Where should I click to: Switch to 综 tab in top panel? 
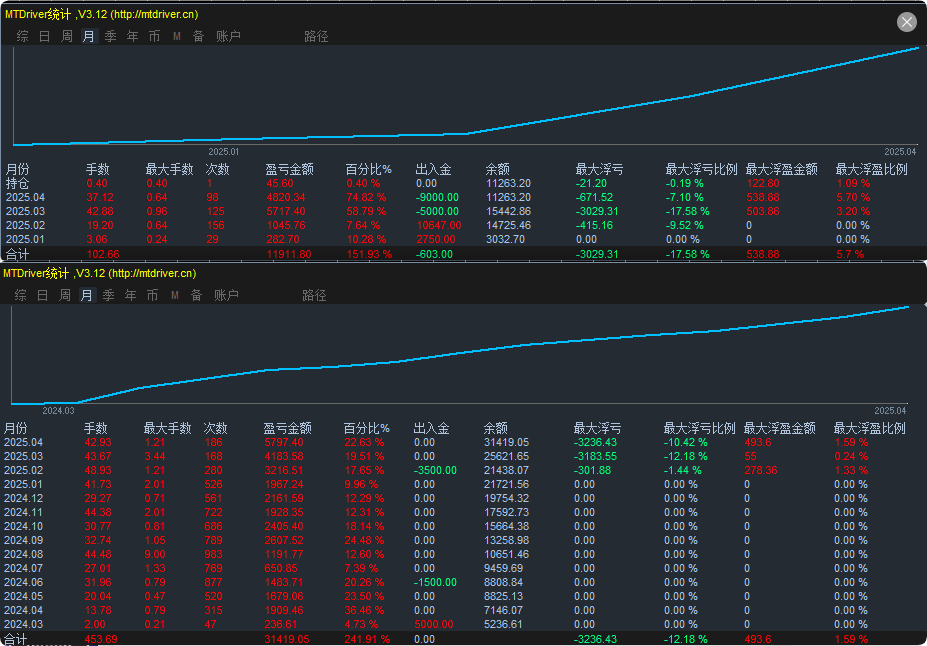point(22,36)
